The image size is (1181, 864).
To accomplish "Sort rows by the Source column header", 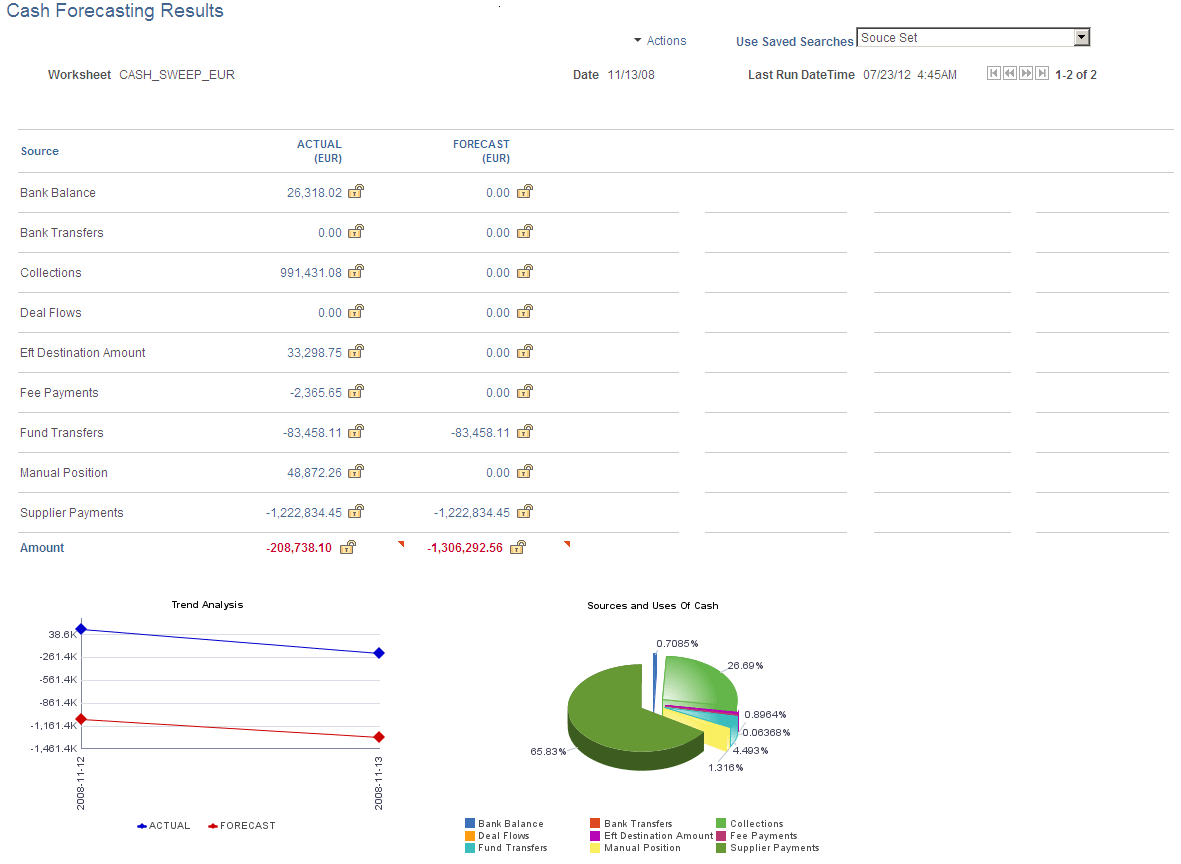I will [39, 151].
